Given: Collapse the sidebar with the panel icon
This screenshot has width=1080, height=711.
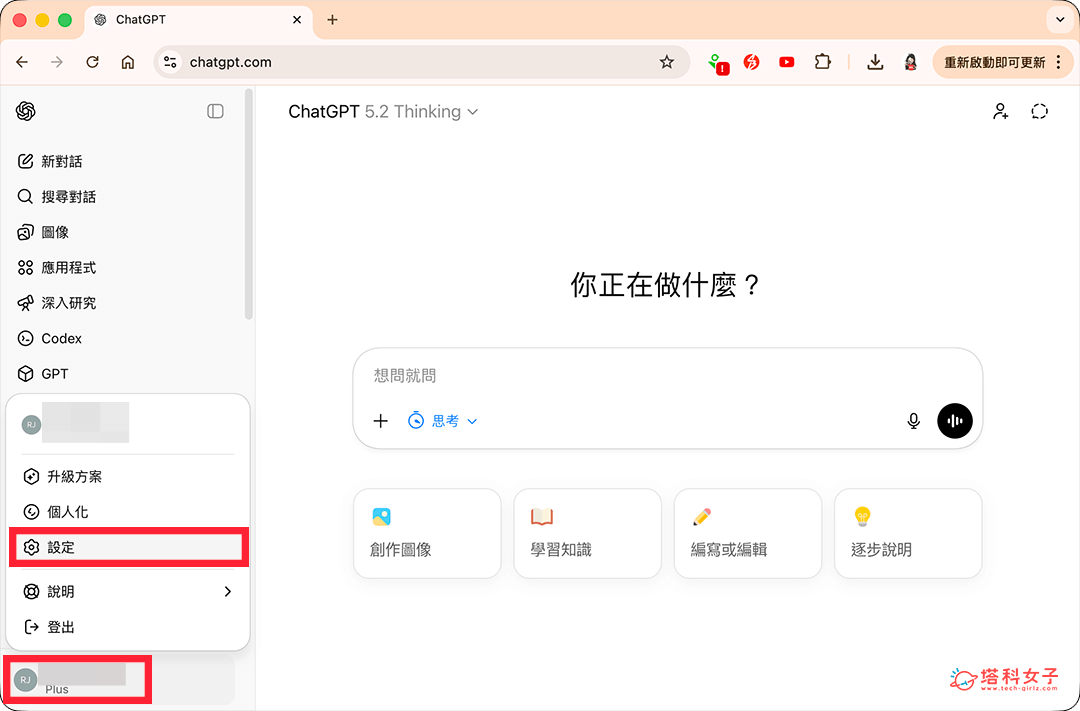Looking at the screenshot, I should (215, 111).
